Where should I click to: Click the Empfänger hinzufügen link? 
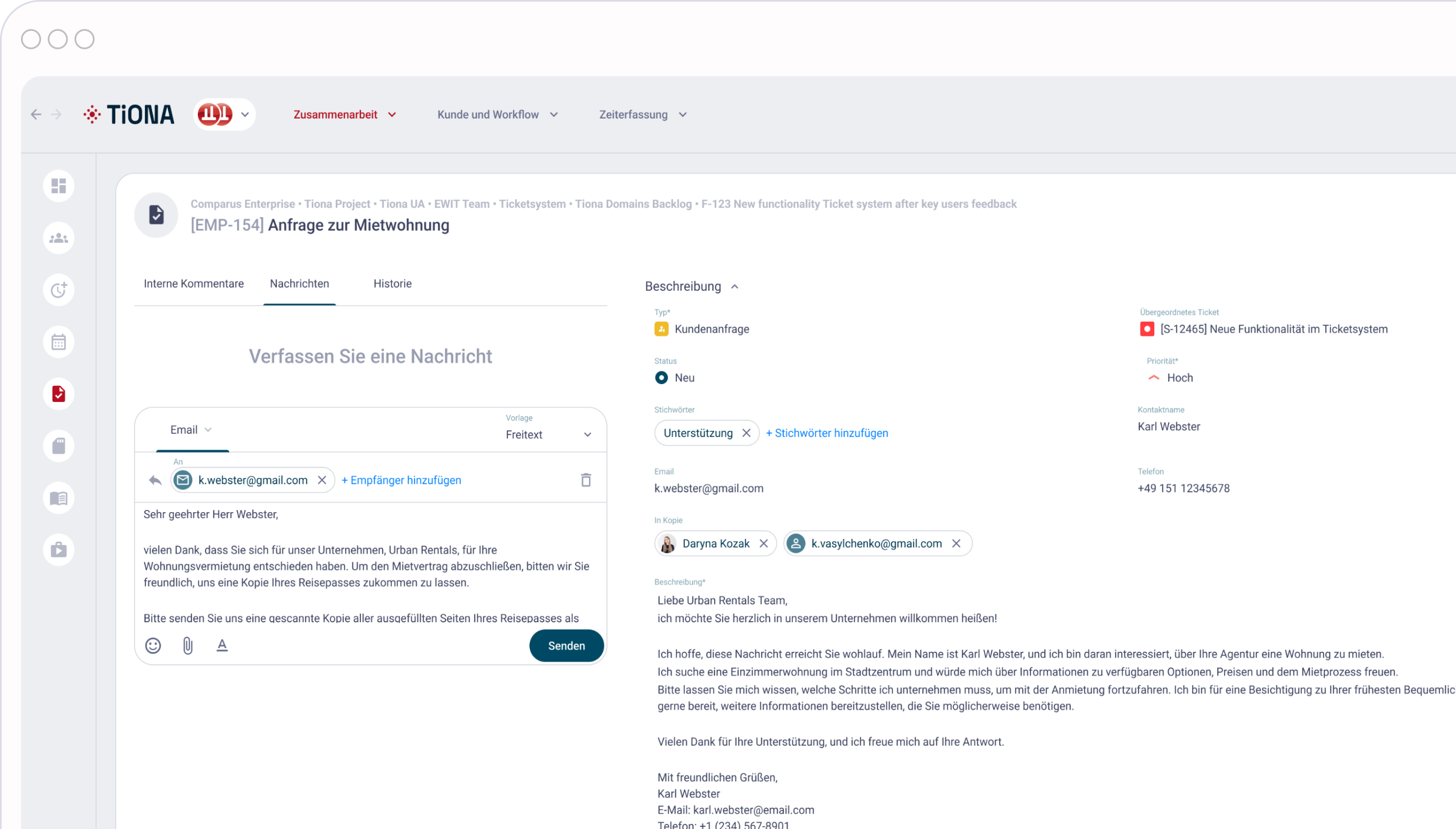pyautogui.click(x=401, y=480)
